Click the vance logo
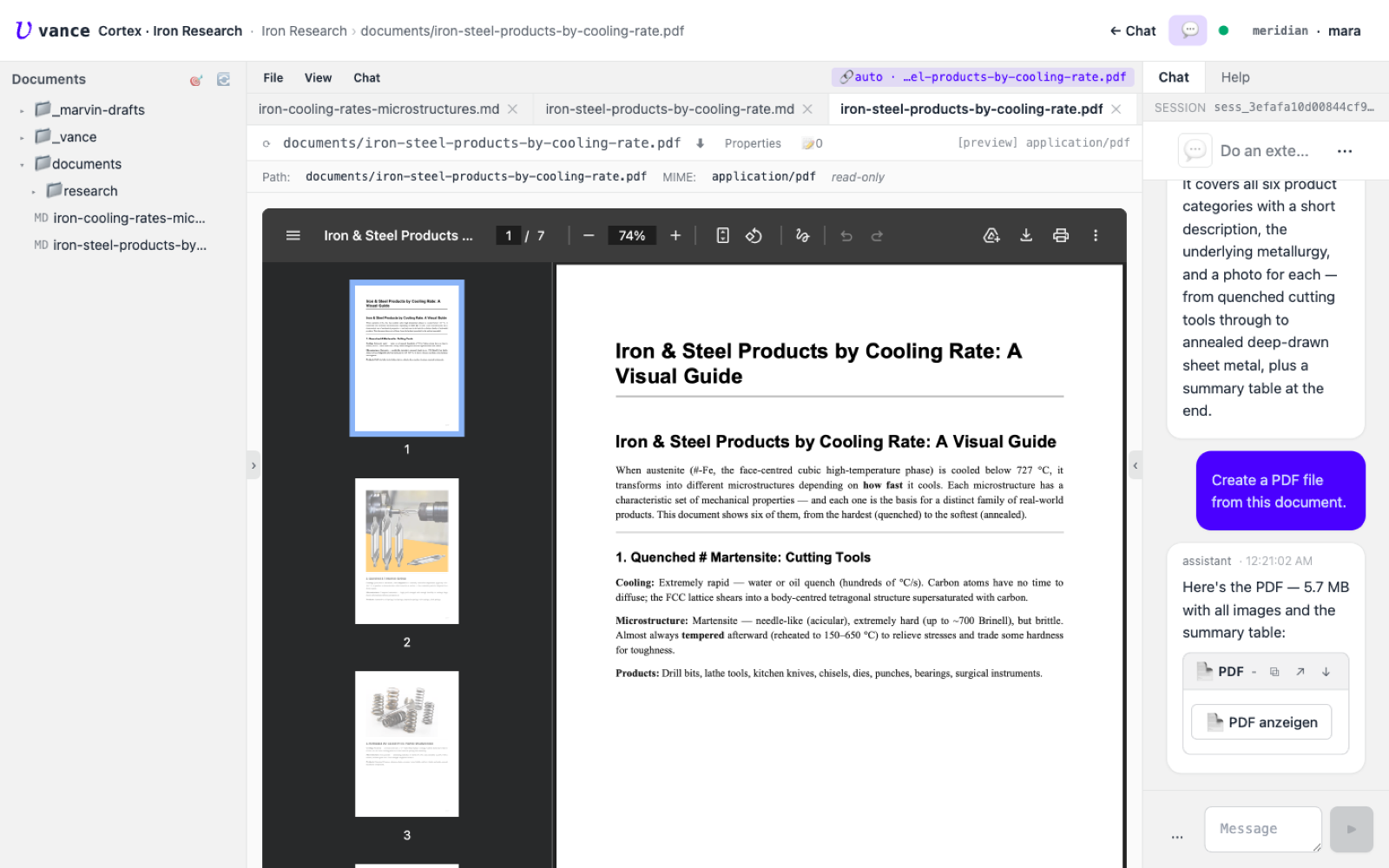This screenshot has width=1389, height=868. (52, 30)
